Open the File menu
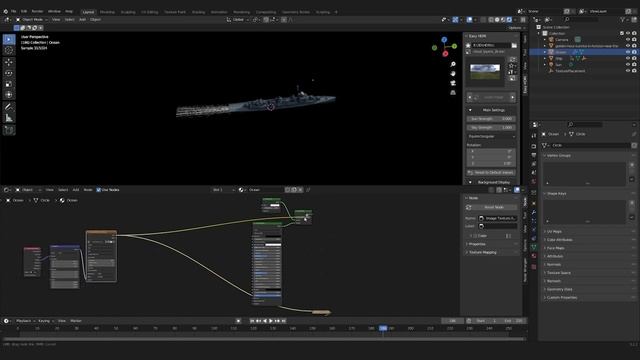 [13, 11]
